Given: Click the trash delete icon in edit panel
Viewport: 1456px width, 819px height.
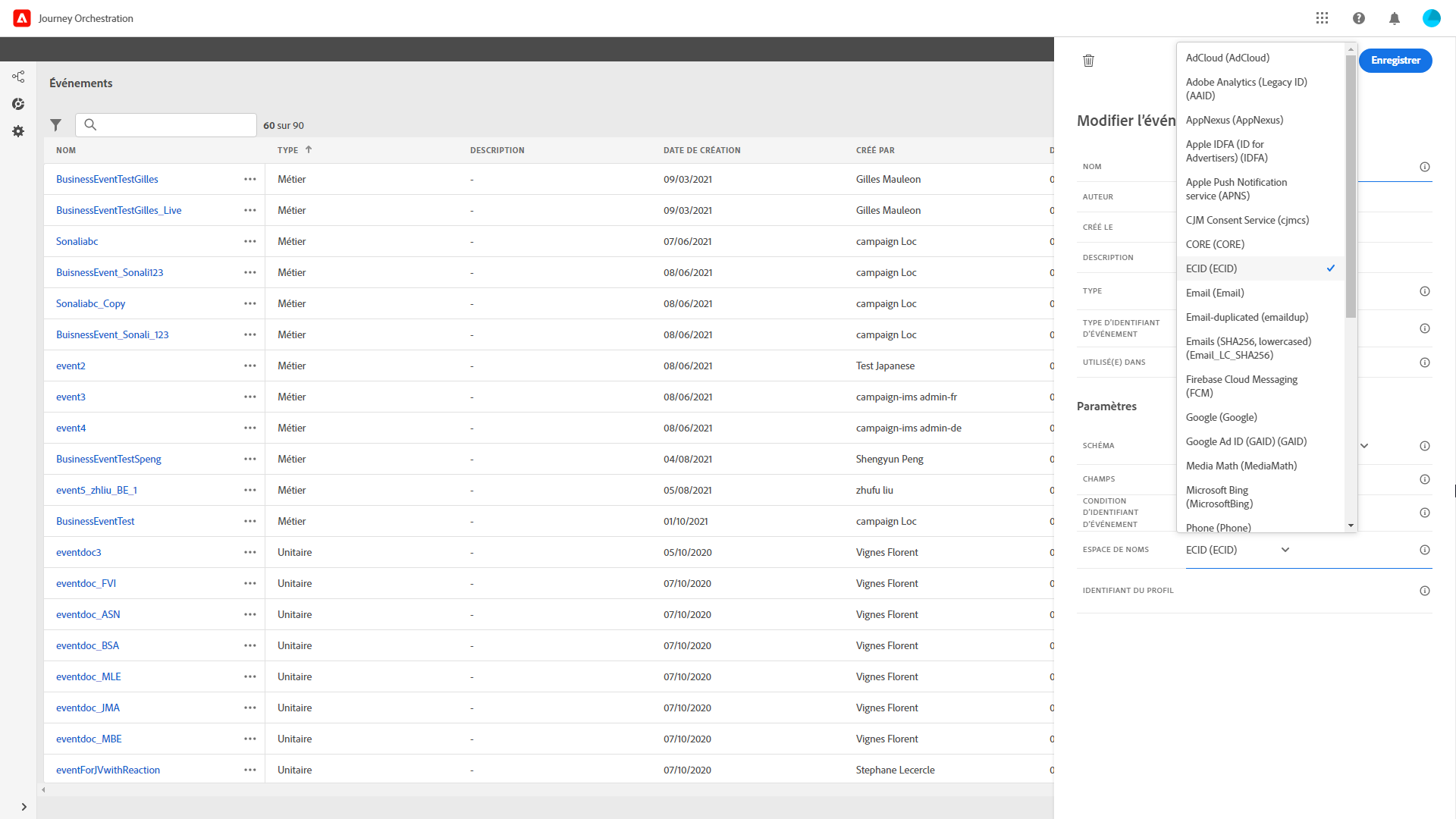Looking at the screenshot, I should tap(1088, 61).
